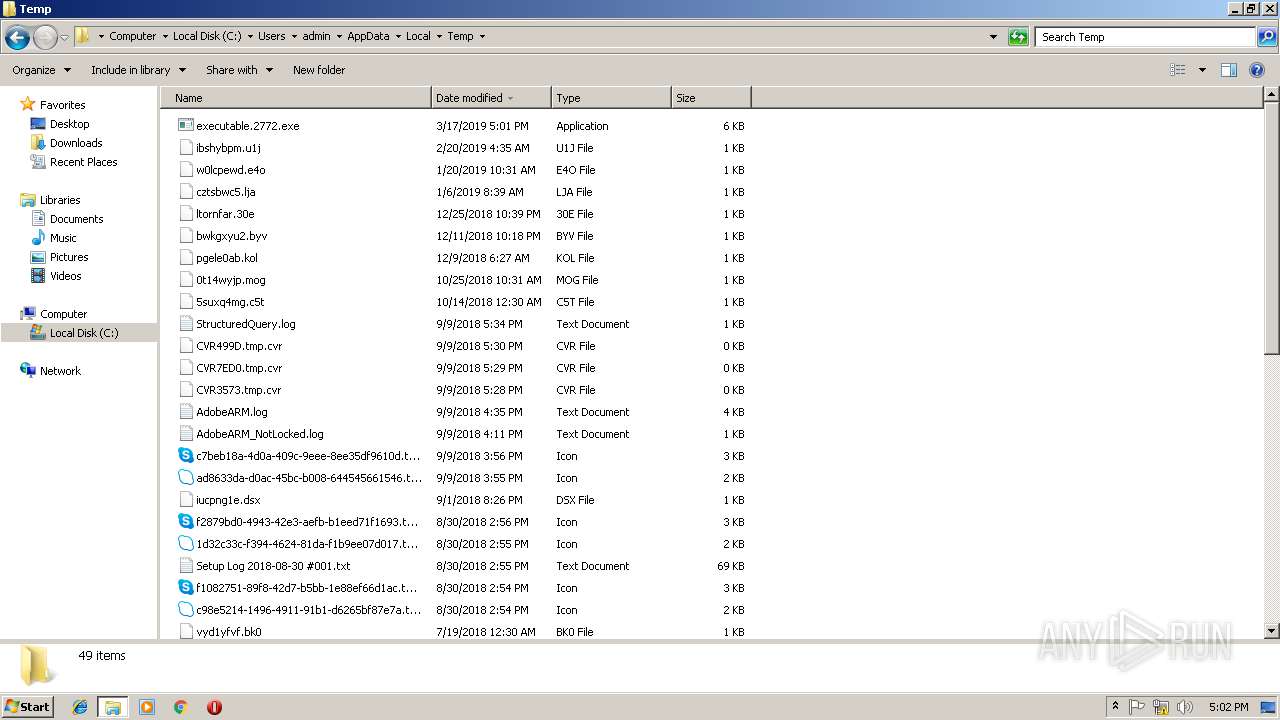
Task: Click the volume speaker tray icon
Action: (1185, 706)
